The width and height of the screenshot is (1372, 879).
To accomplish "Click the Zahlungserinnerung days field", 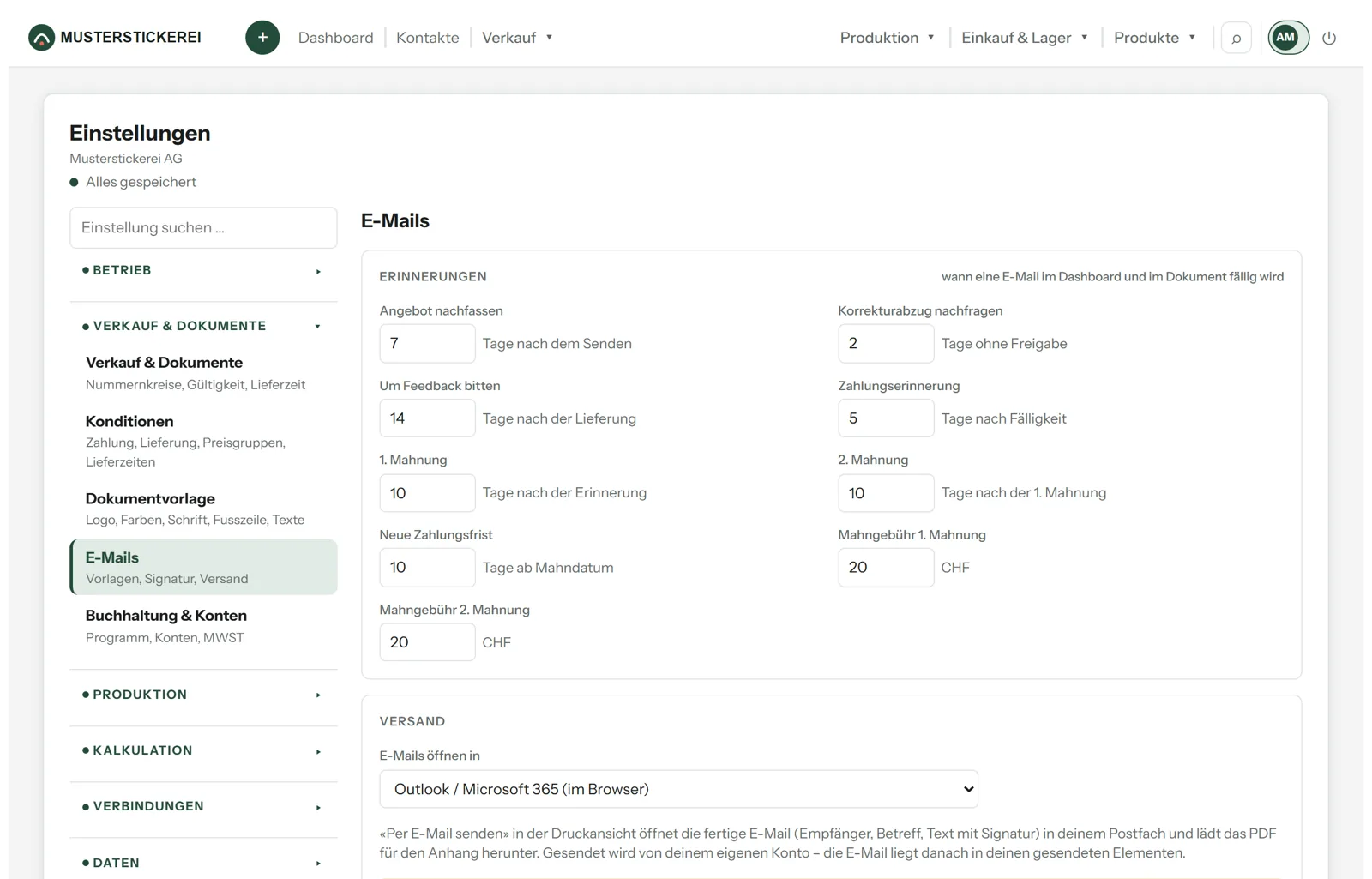I will (886, 418).
